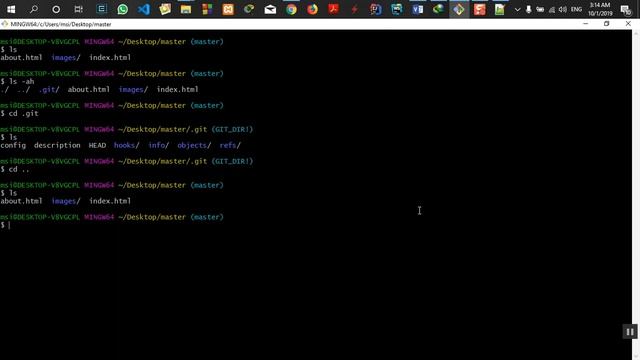640x360 pixels.
Task: Close the MINGW64 terminal window
Action: tap(628, 24)
